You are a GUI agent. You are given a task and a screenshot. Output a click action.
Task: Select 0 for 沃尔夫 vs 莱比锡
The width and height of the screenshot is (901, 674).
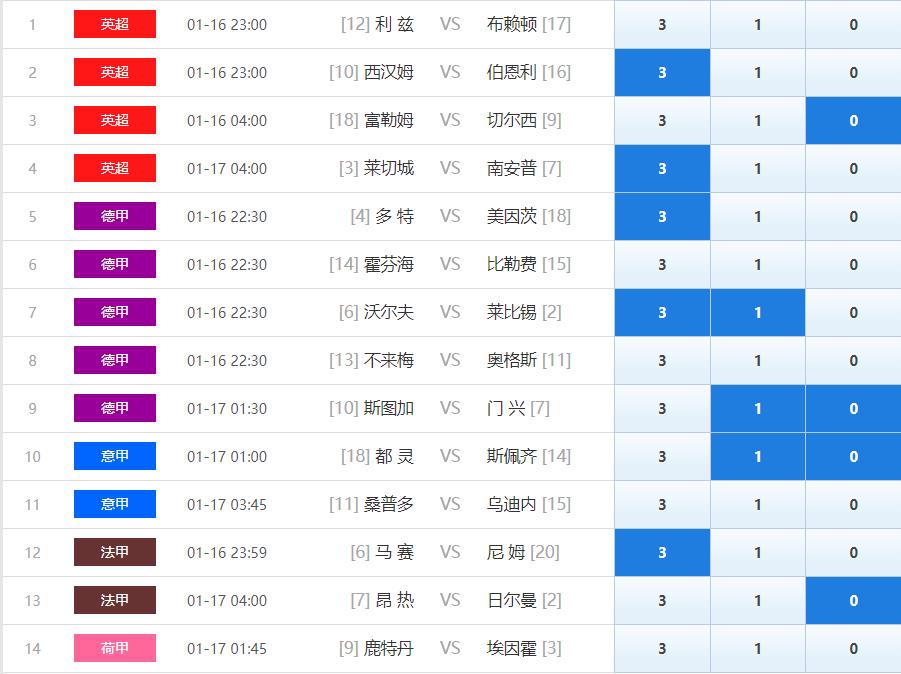tap(853, 312)
